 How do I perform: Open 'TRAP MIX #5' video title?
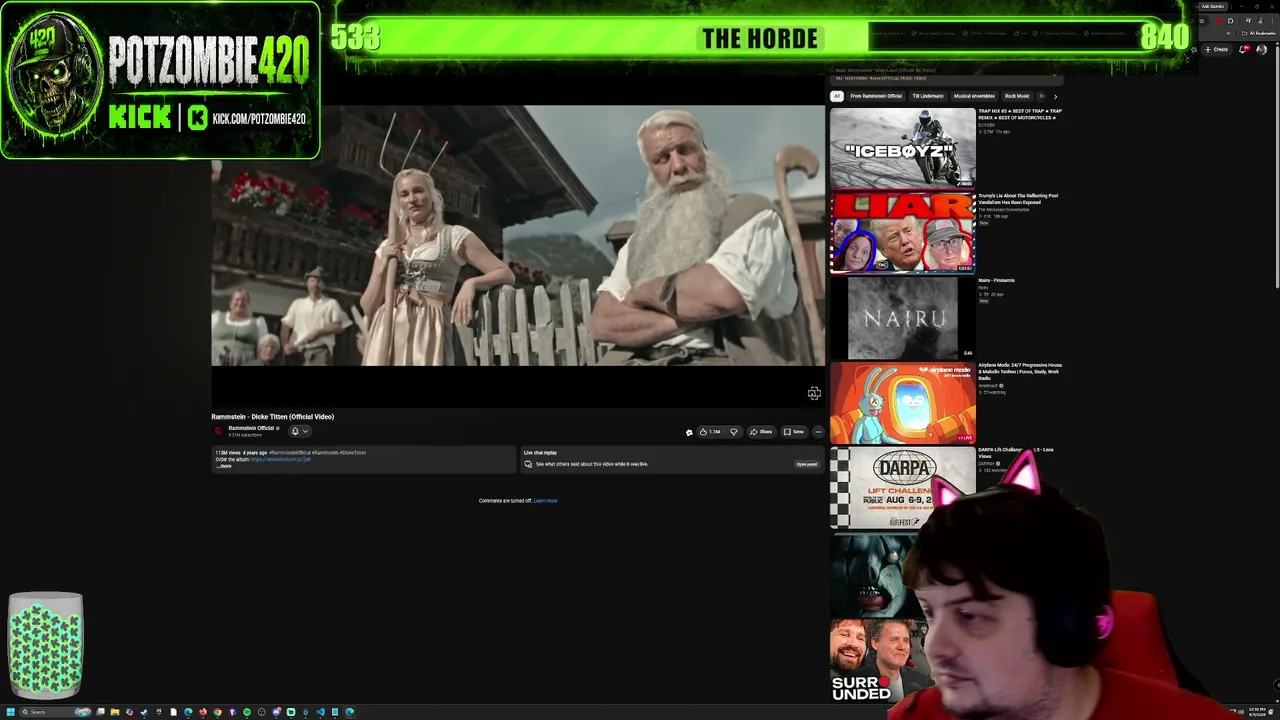pyautogui.click(x=1020, y=114)
